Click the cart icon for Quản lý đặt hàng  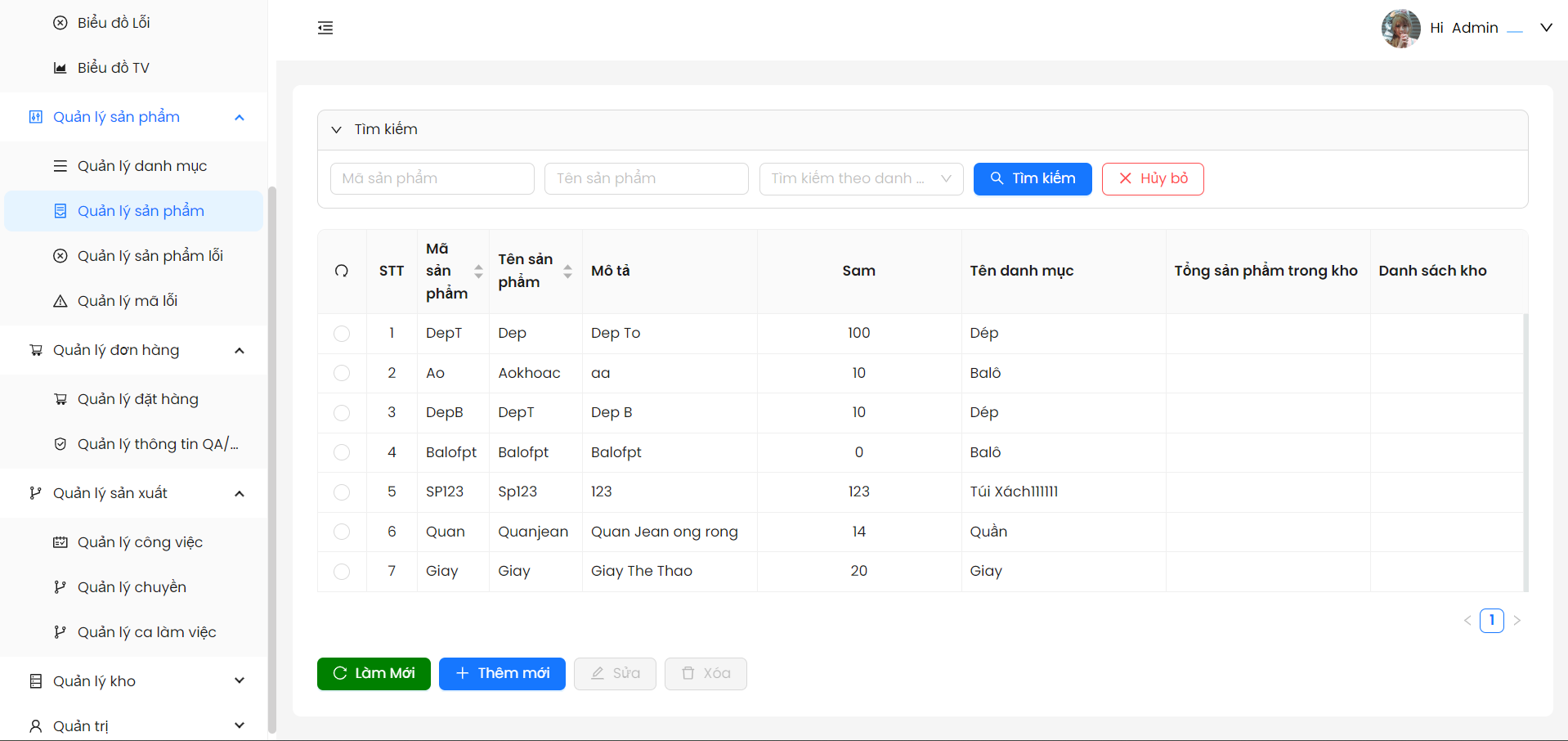click(60, 399)
